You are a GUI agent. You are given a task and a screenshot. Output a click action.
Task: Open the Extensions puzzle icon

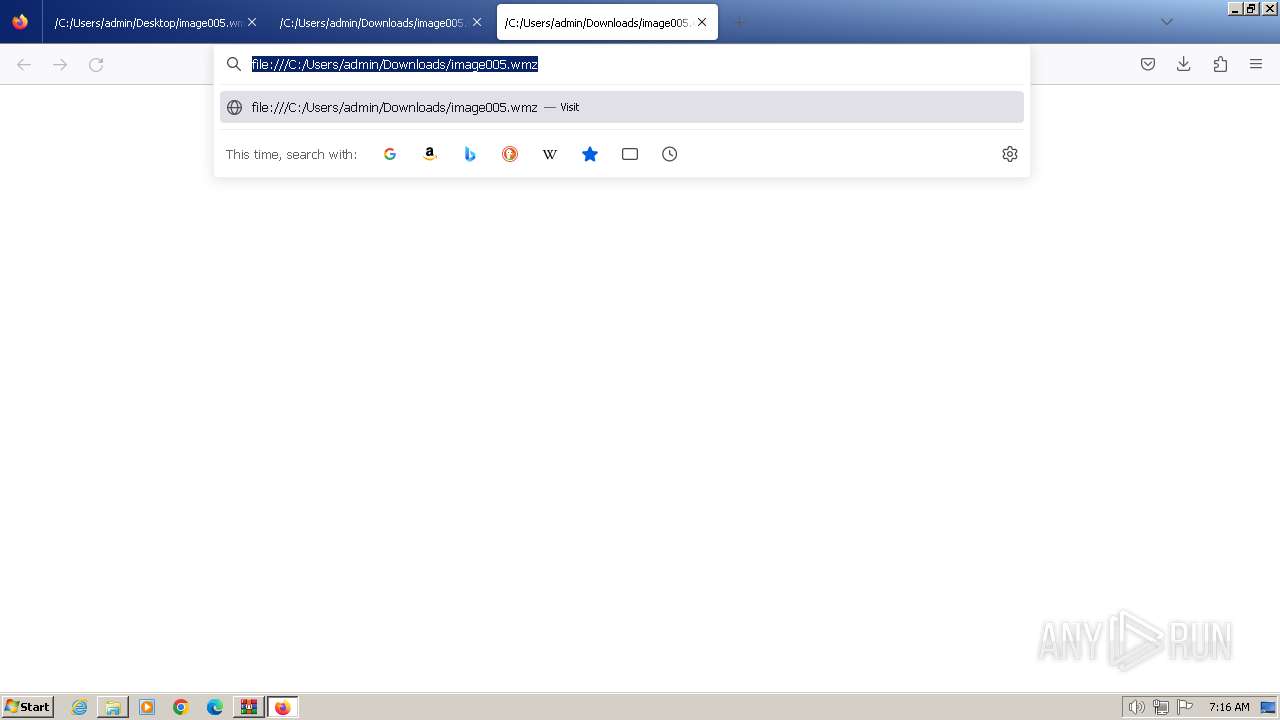click(1220, 64)
